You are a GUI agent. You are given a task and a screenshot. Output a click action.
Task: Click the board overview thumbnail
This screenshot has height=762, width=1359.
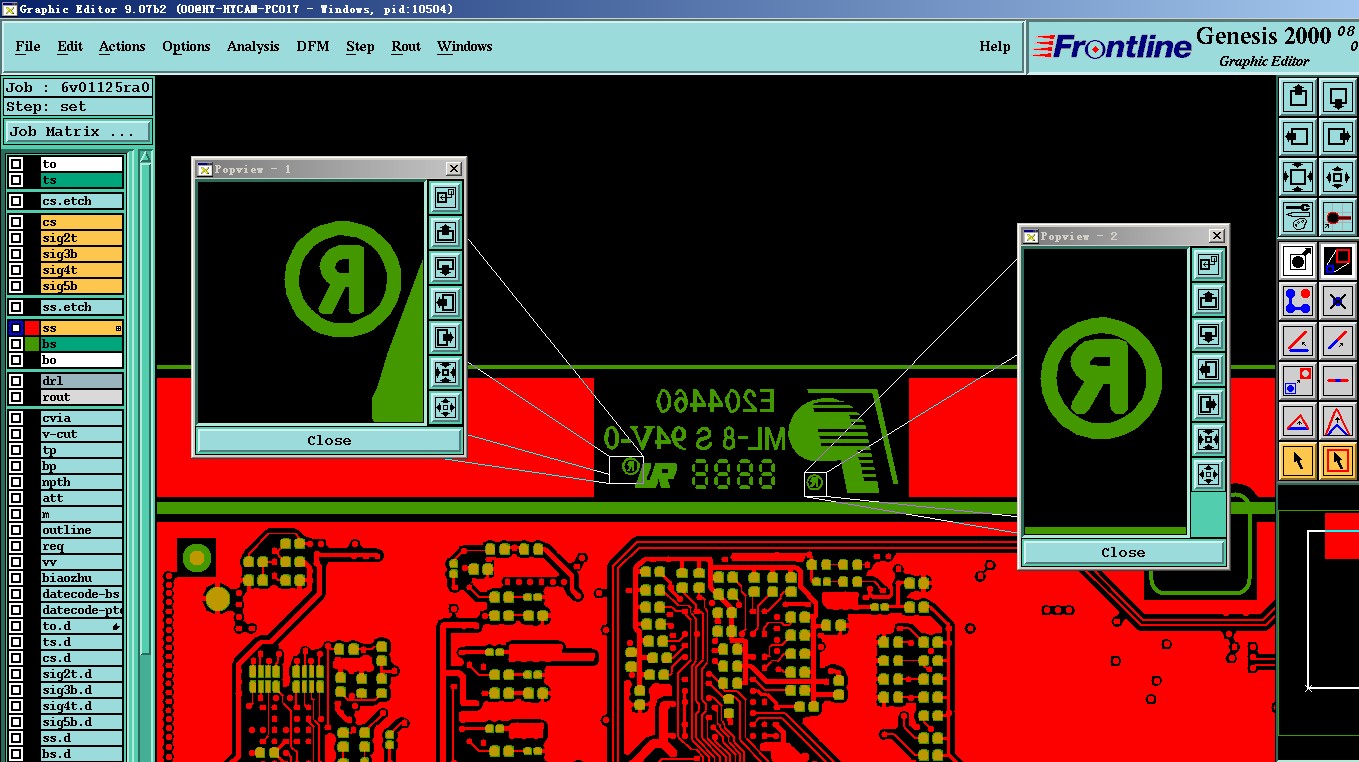point(1319,620)
